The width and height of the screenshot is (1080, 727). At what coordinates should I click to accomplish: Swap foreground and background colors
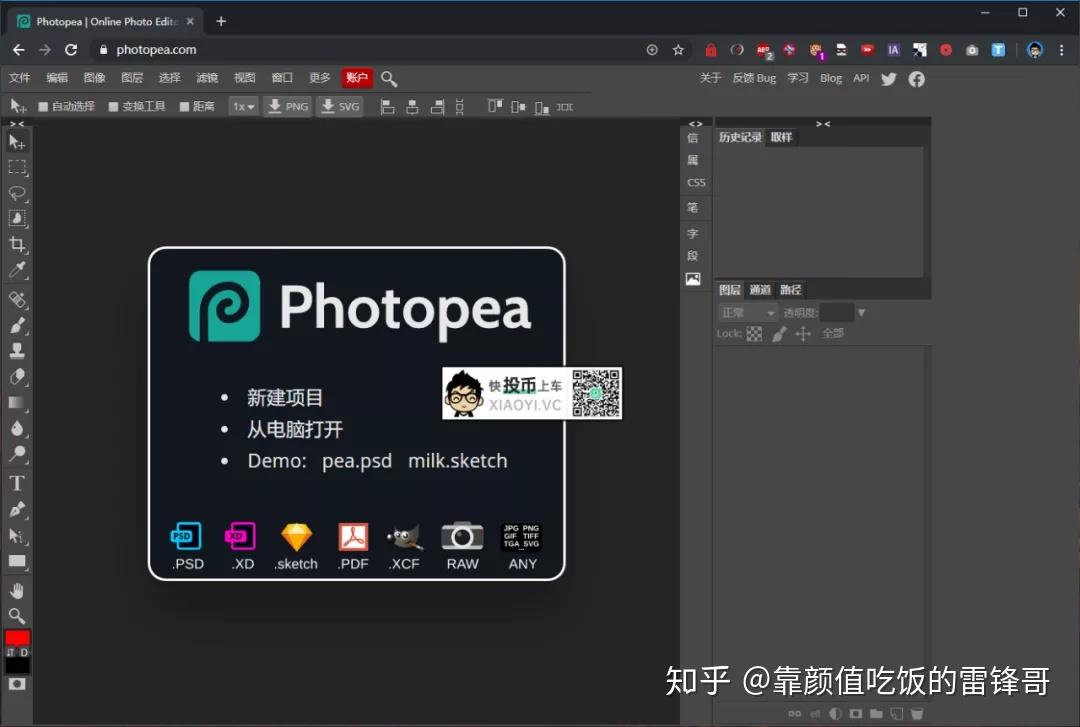(10, 652)
